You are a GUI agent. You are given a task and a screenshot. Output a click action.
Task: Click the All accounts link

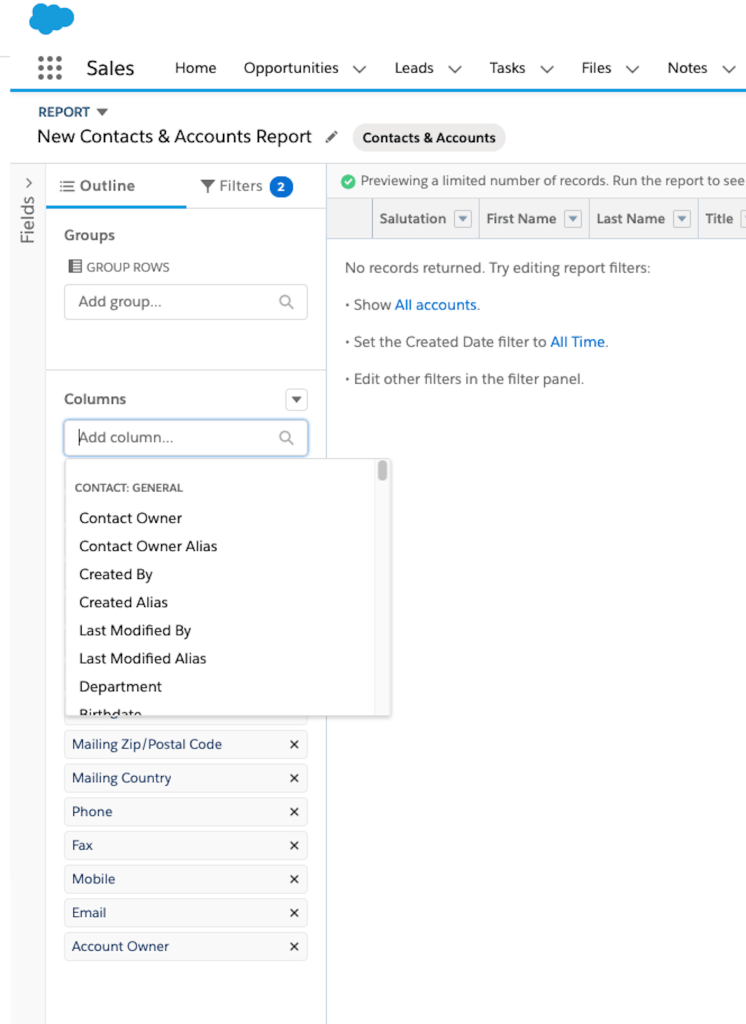pyautogui.click(x=436, y=305)
